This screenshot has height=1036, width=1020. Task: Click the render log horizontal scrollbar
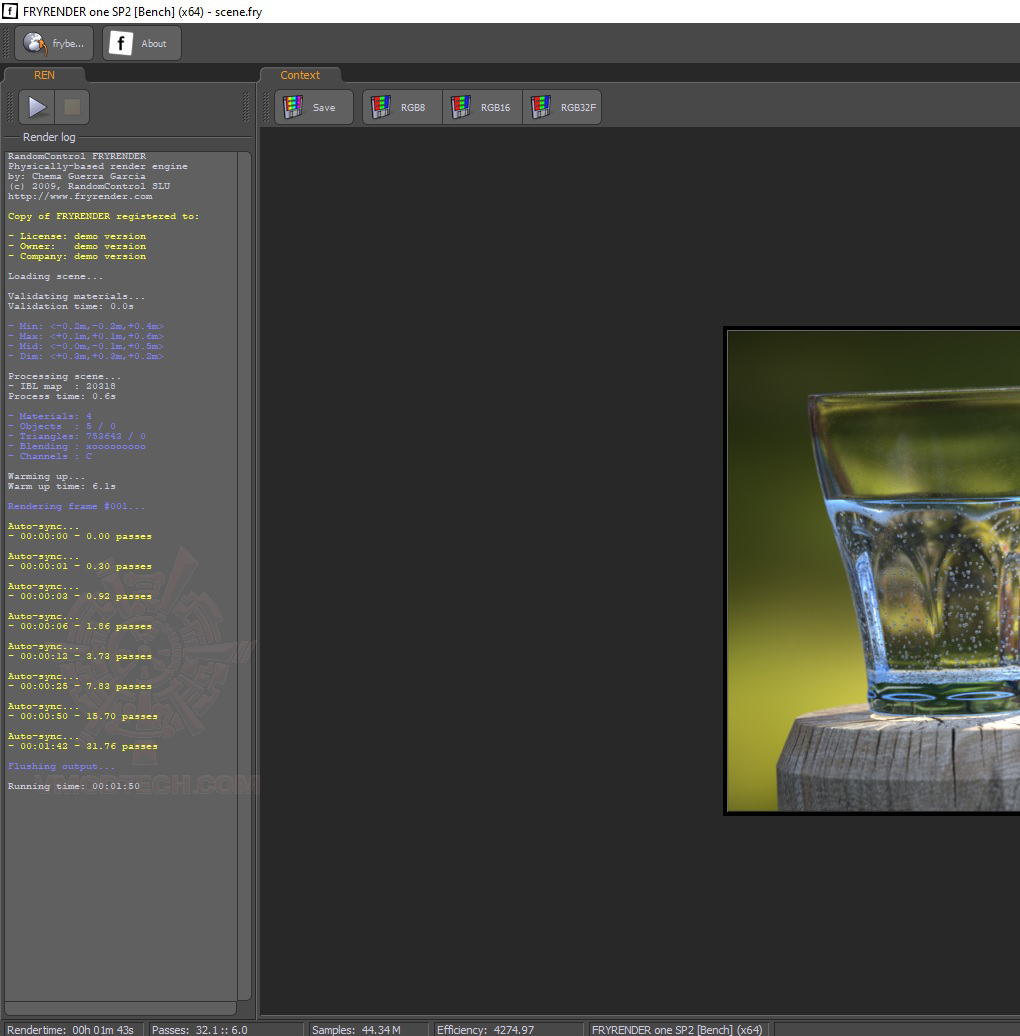pyautogui.click(x=121, y=1008)
